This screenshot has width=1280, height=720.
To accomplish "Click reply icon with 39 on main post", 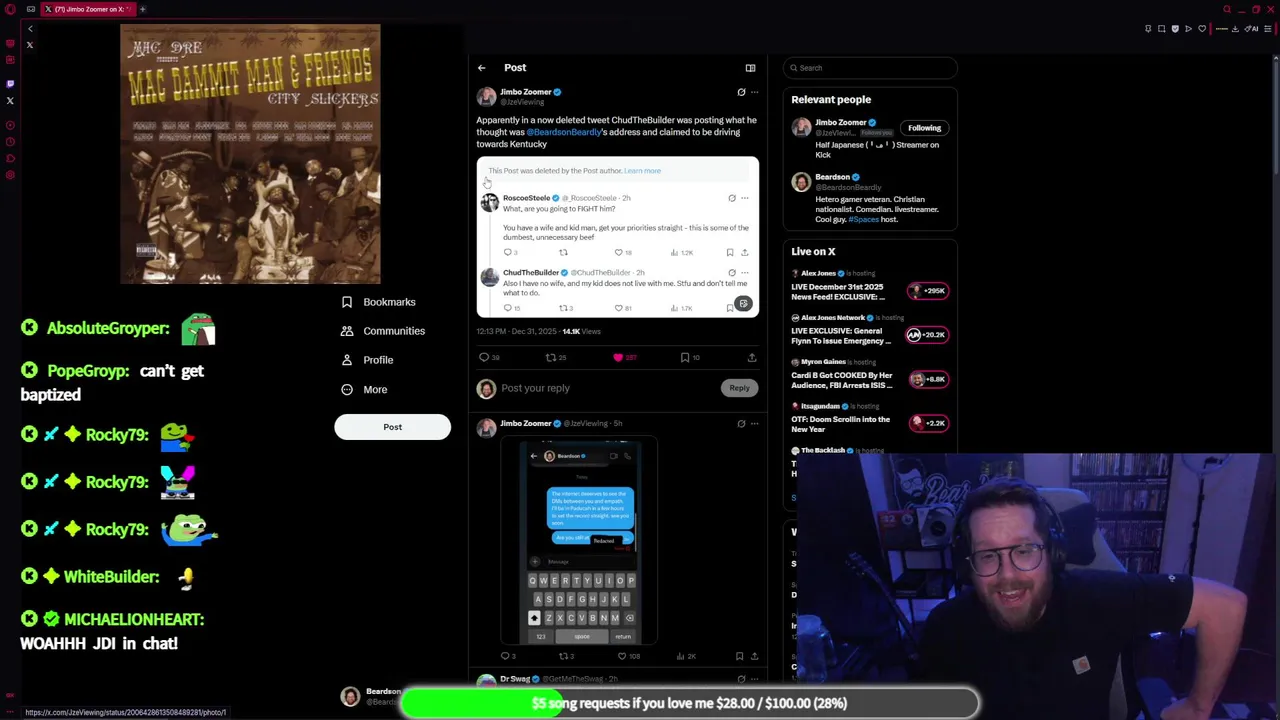I will coord(489,357).
